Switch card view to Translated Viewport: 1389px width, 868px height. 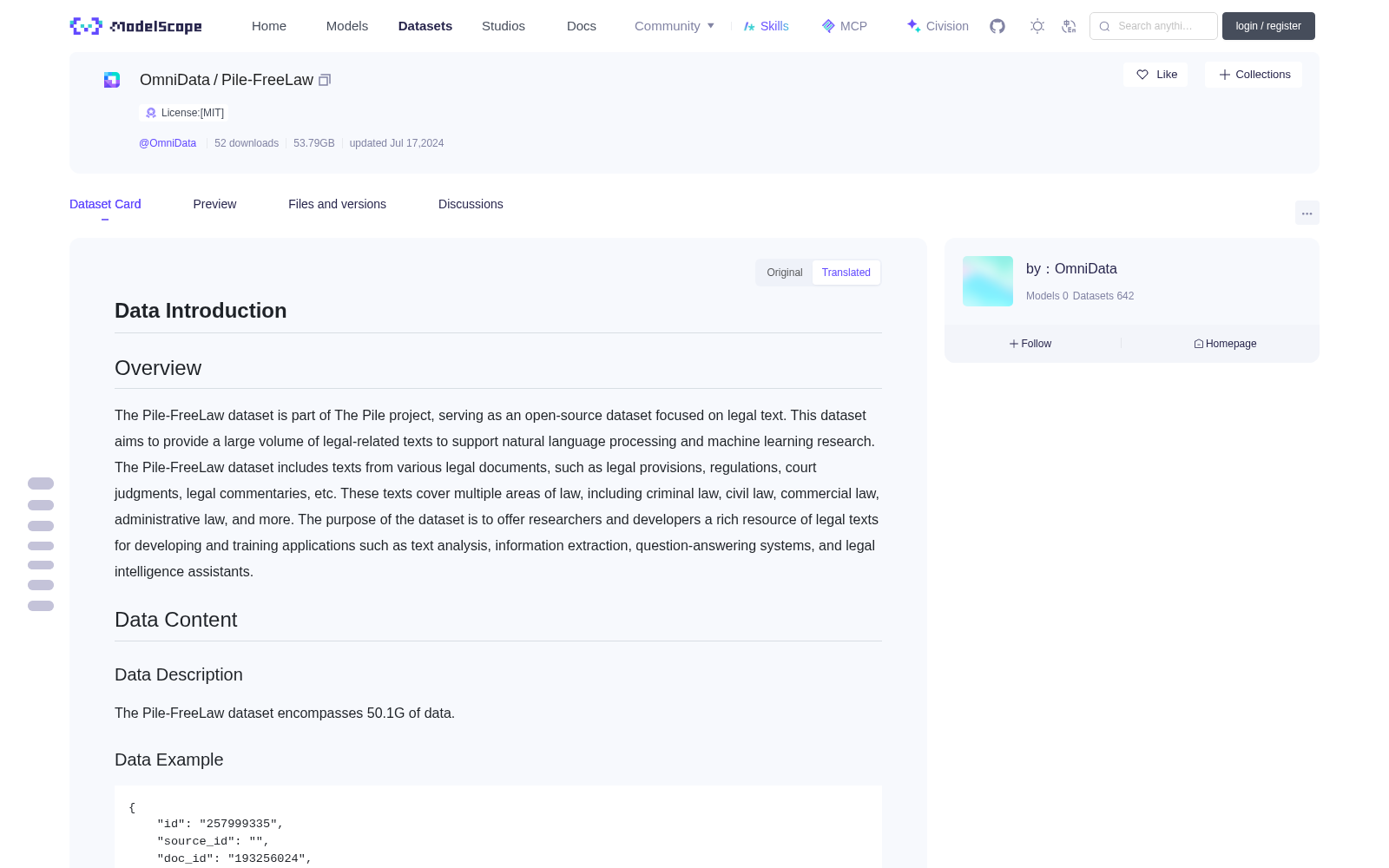pos(846,273)
